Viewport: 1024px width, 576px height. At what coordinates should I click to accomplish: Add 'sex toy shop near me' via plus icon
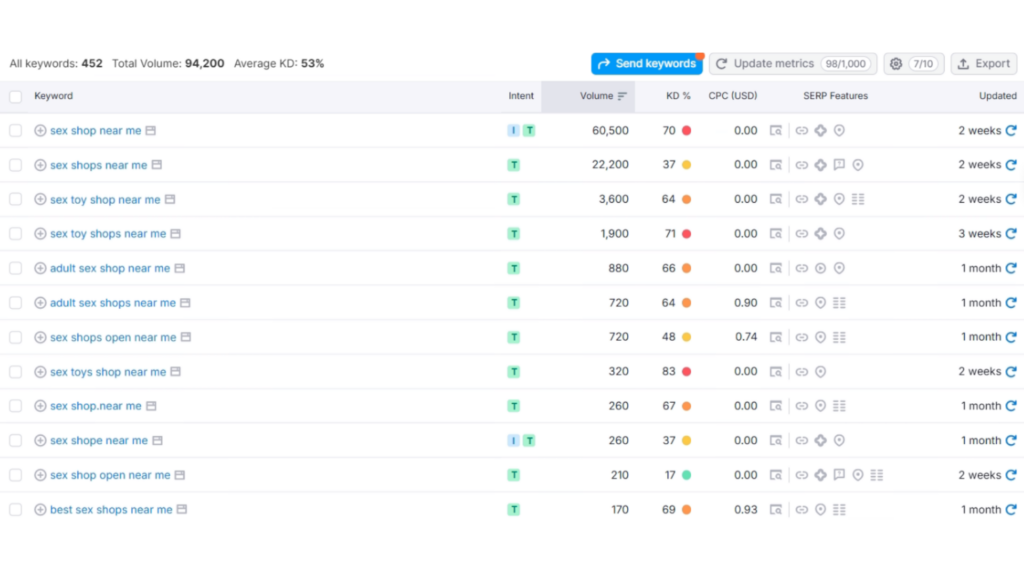pyautogui.click(x=40, y=199)
